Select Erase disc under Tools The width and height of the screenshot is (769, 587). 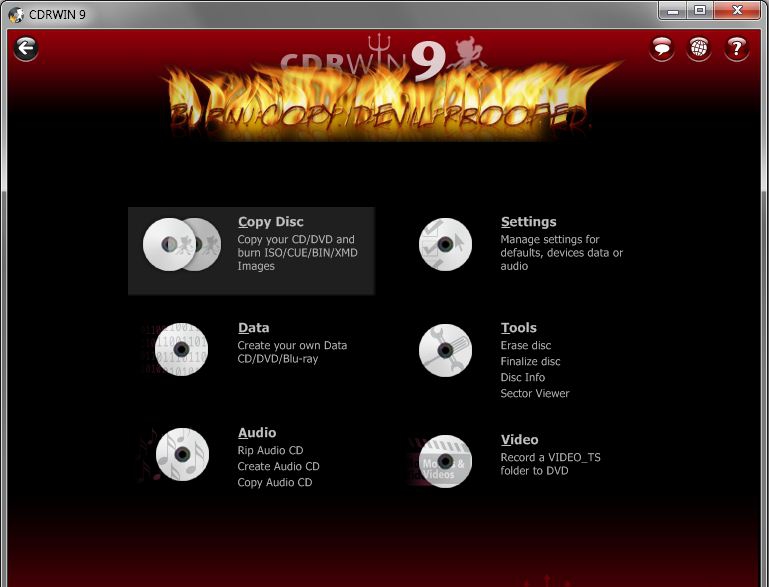tap(526, 345)
